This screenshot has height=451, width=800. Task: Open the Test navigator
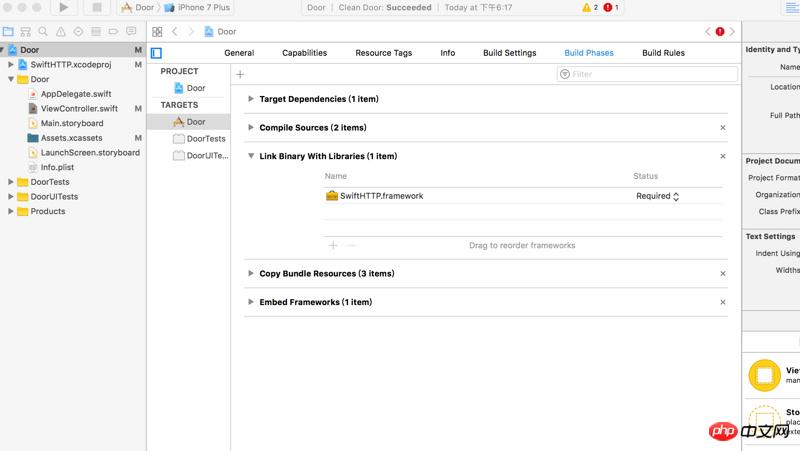(78, 32)
